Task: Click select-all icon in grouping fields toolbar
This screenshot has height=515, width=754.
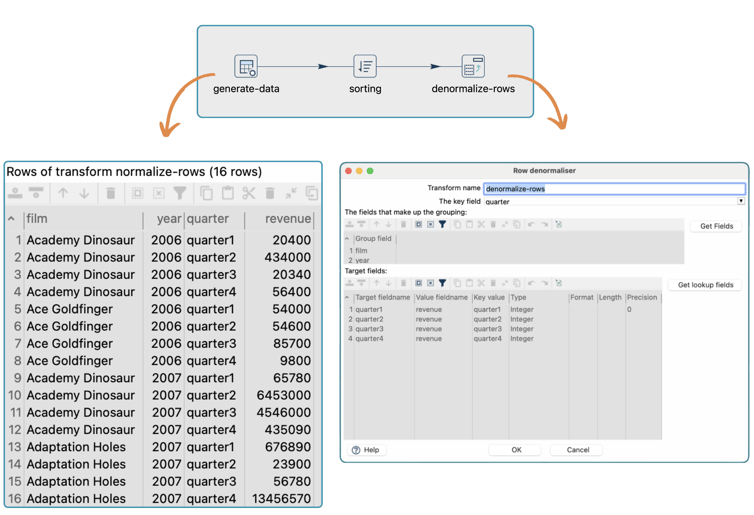Action: coord(419,225)
